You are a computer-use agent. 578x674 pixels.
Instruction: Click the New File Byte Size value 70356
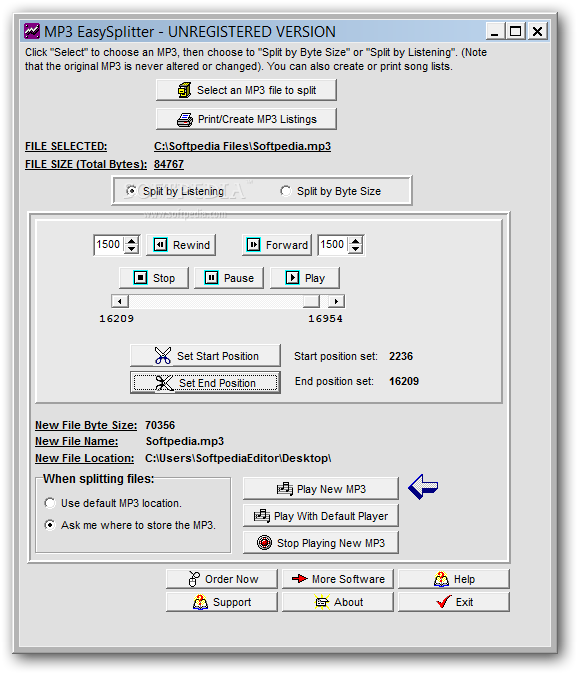coord(160,425)
